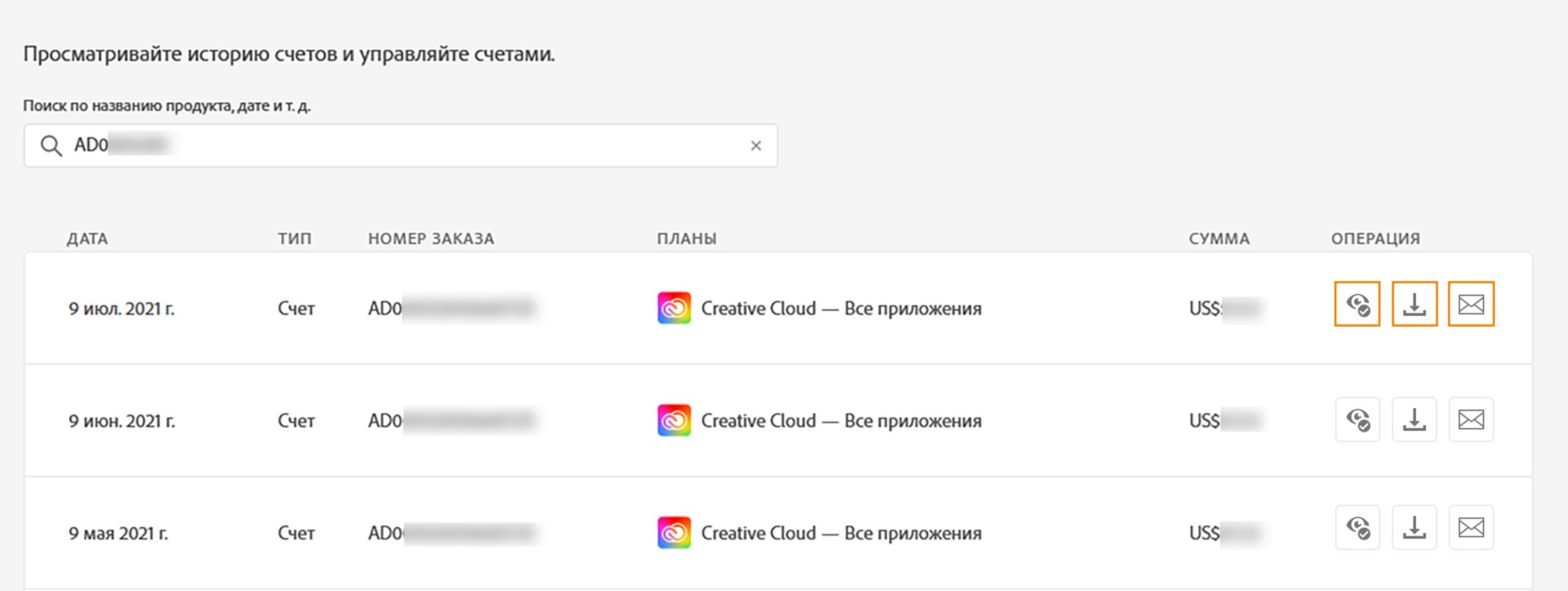
Task: Click Счет in the June row
Action: (x=296, y=421)
